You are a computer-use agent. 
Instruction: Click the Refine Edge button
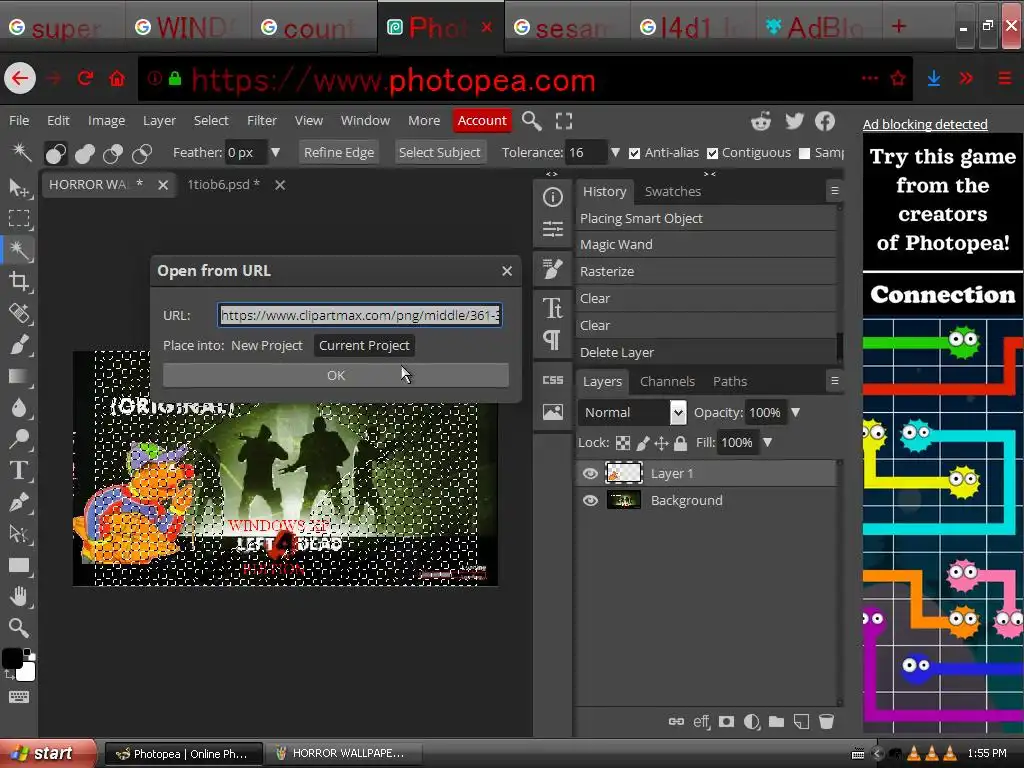(x=339, y=152)
